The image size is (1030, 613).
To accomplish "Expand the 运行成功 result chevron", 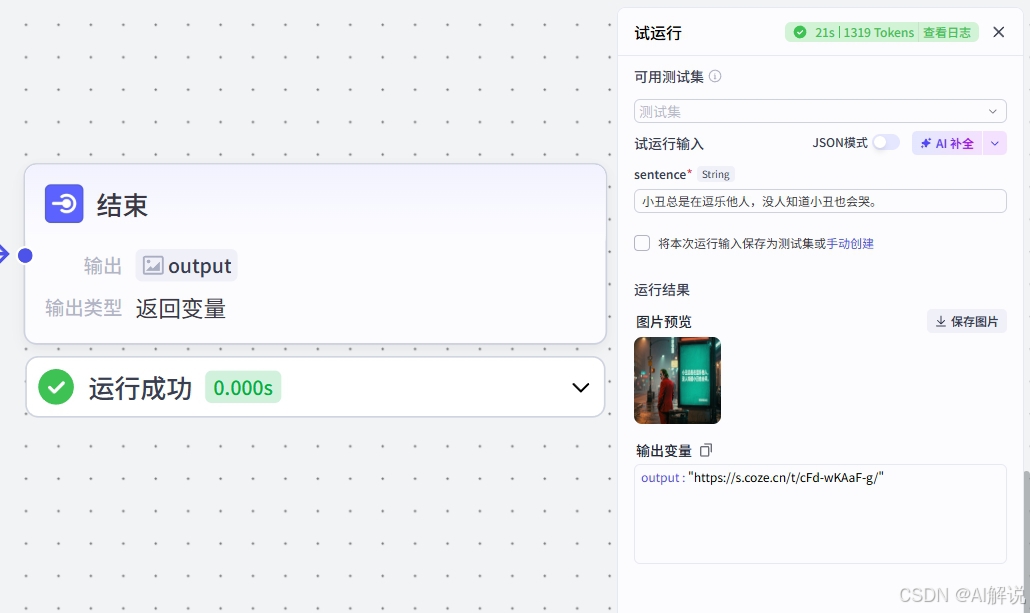I will point(580,388).
